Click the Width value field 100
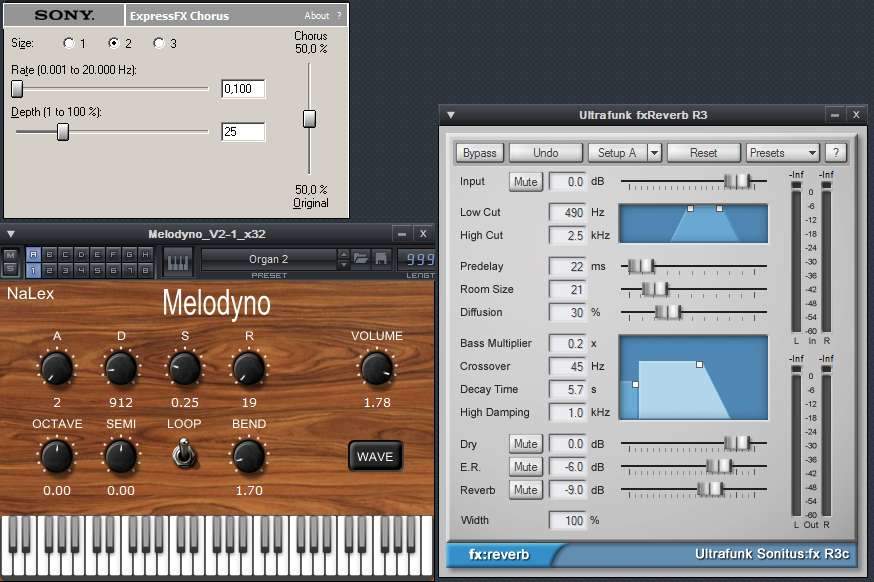This screenshot has width=874, height=582. coord(567,520)
